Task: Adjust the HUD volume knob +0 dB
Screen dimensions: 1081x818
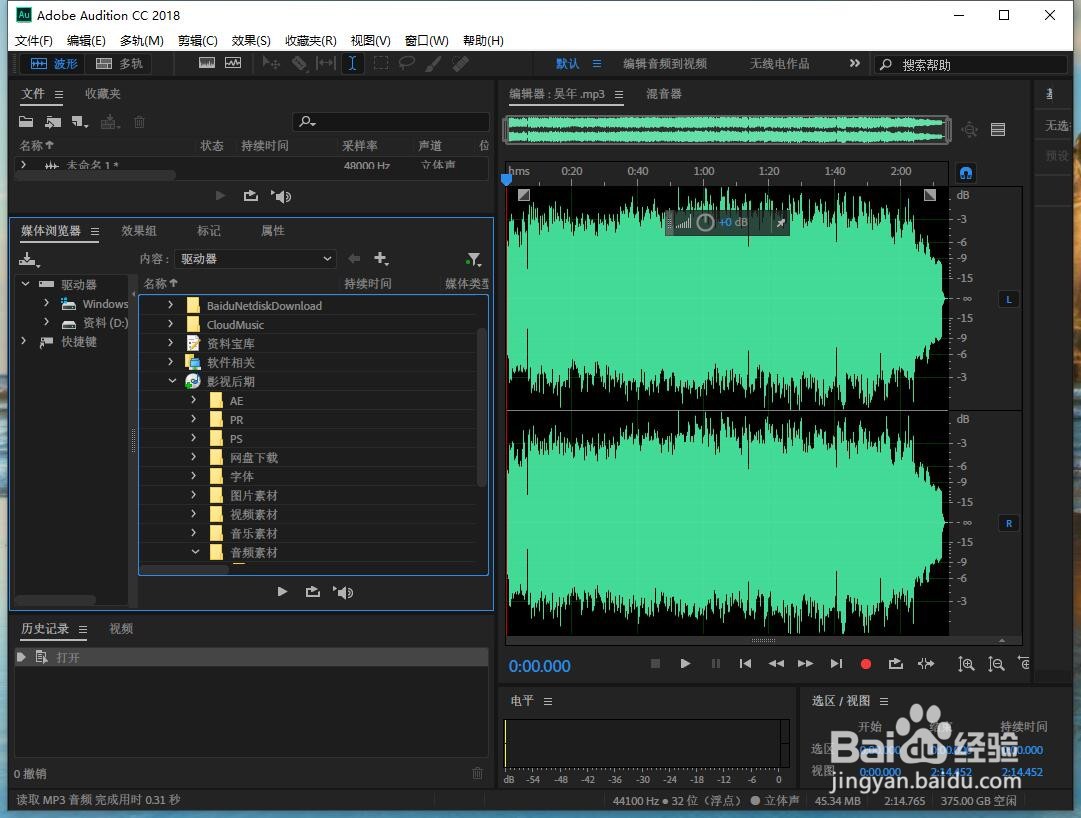Action: 705,223
